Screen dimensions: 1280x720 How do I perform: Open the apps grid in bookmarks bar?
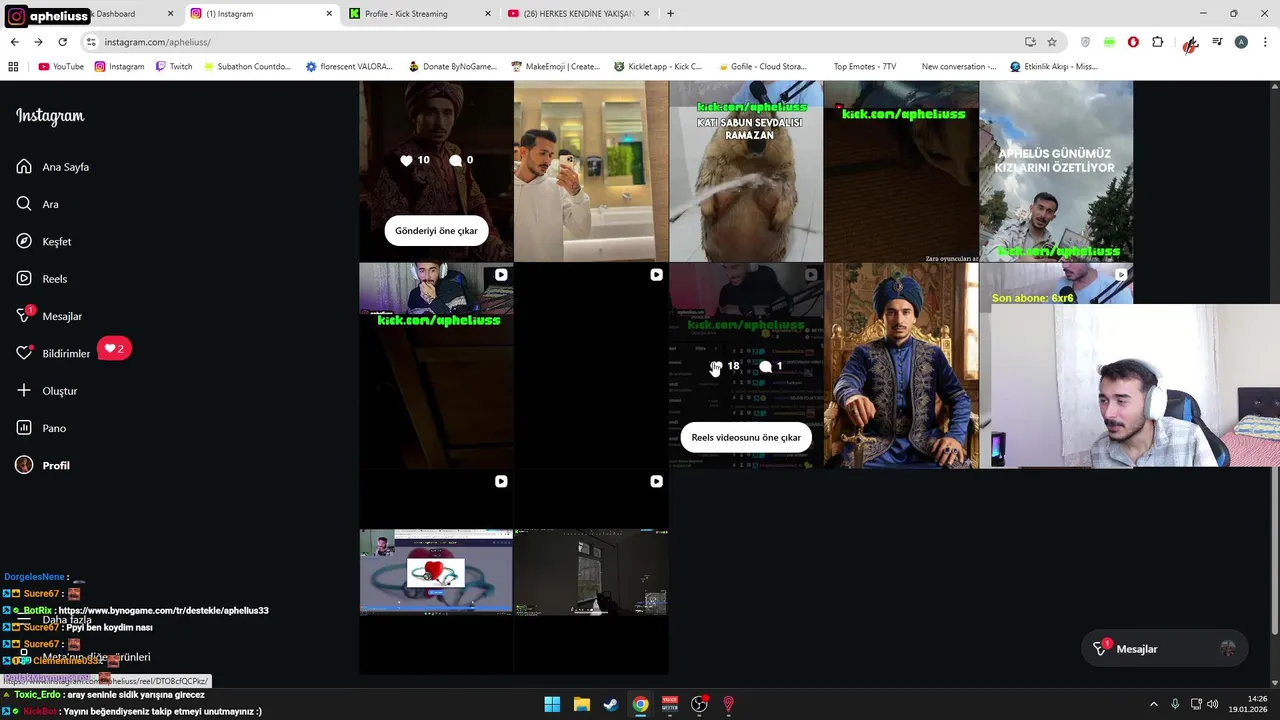(13, 67)
